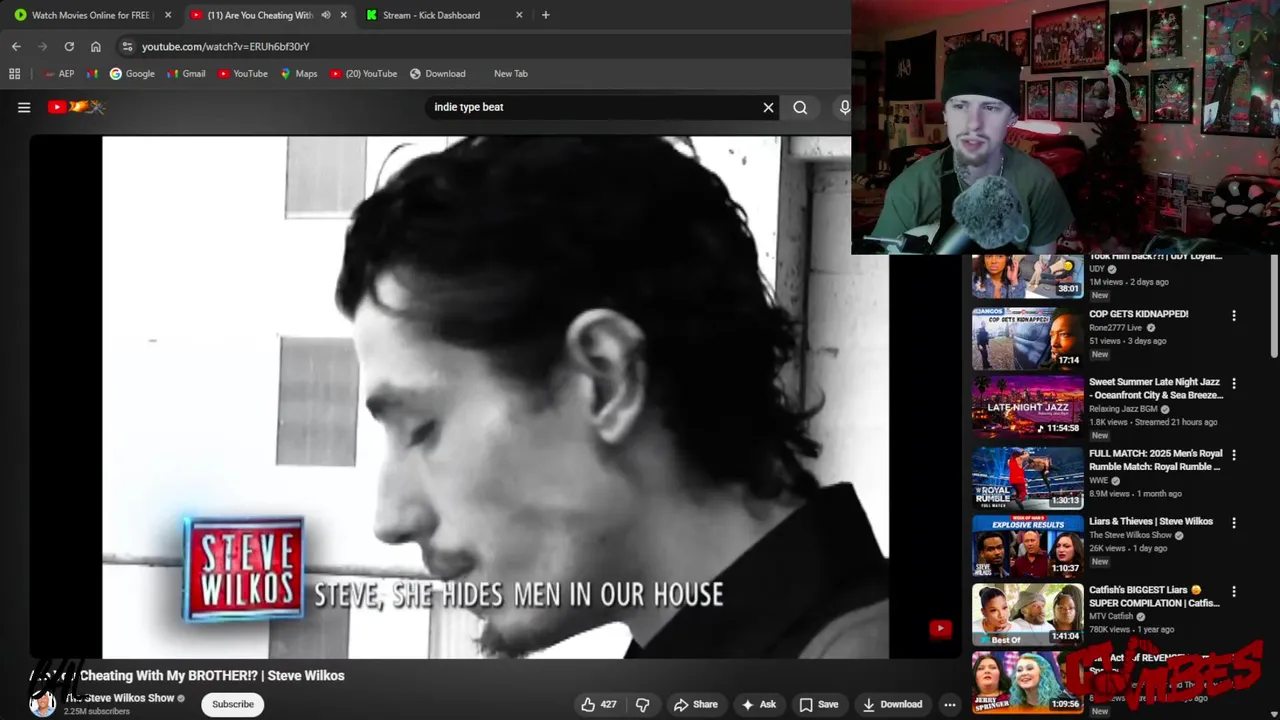1280x720 pixels.
Task: Open the Jerry Springer thumbnail
Action: point(1028,682)
